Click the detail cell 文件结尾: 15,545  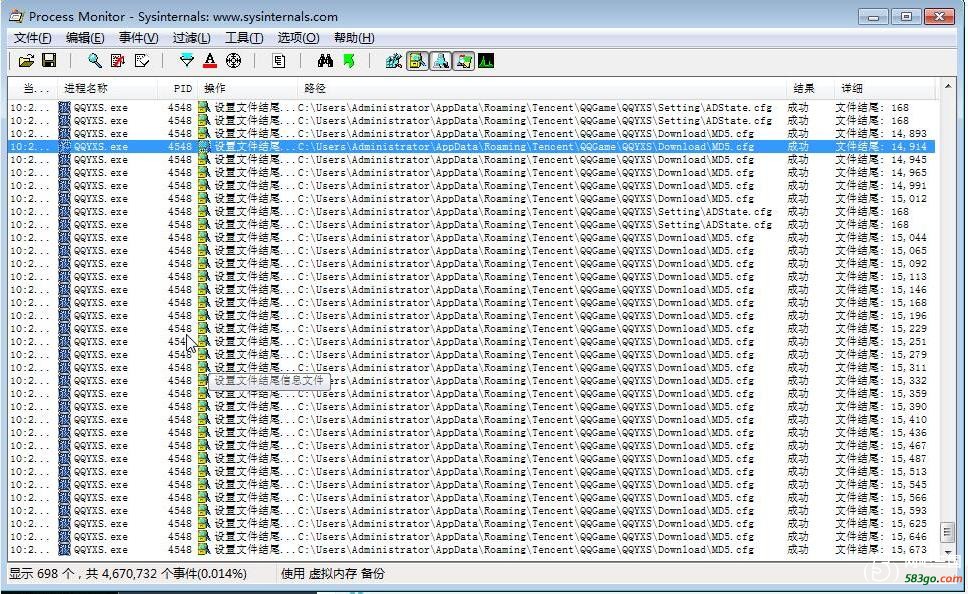coord(881,485)
